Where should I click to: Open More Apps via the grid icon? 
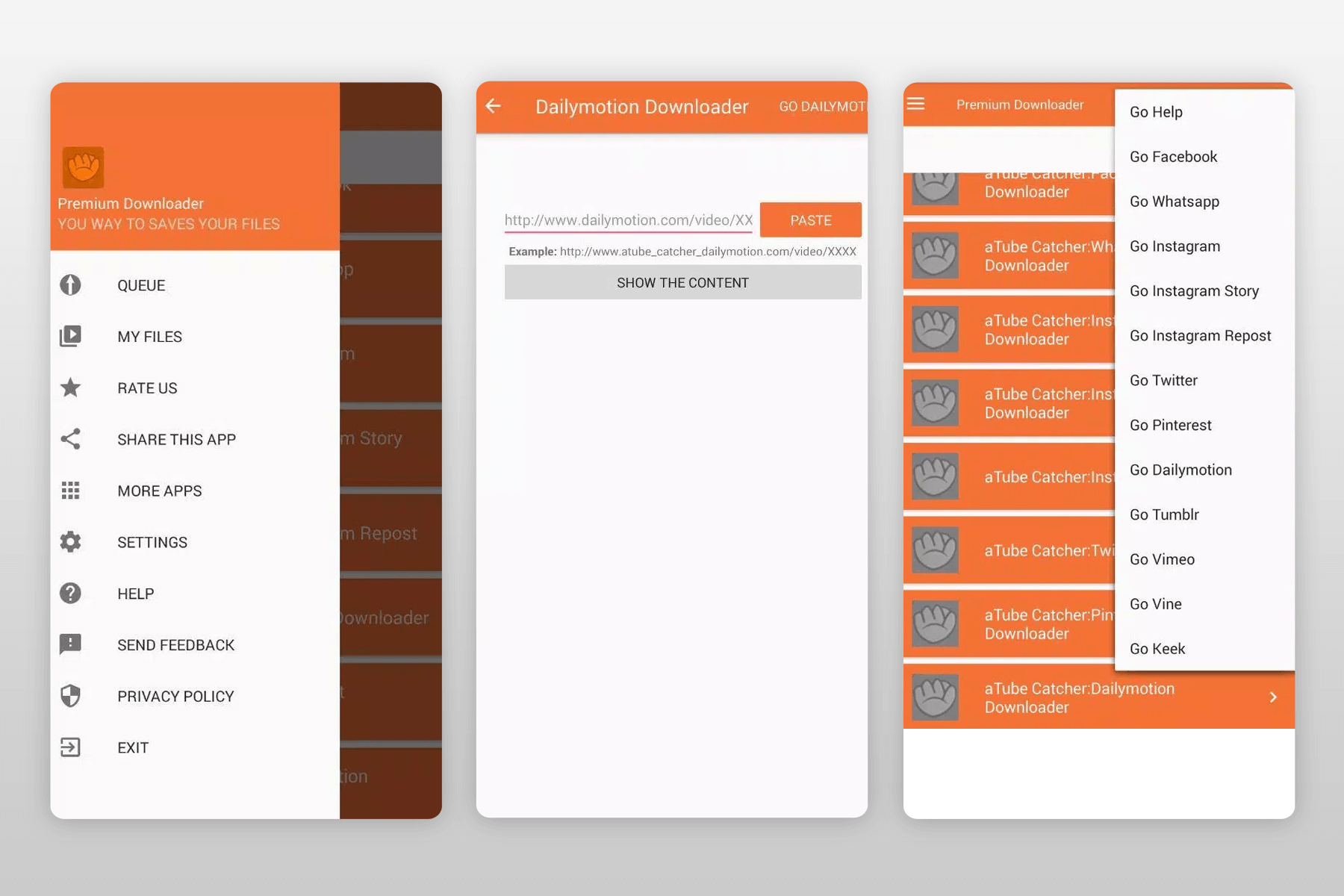pyautogui.click(x=70, y=491)
